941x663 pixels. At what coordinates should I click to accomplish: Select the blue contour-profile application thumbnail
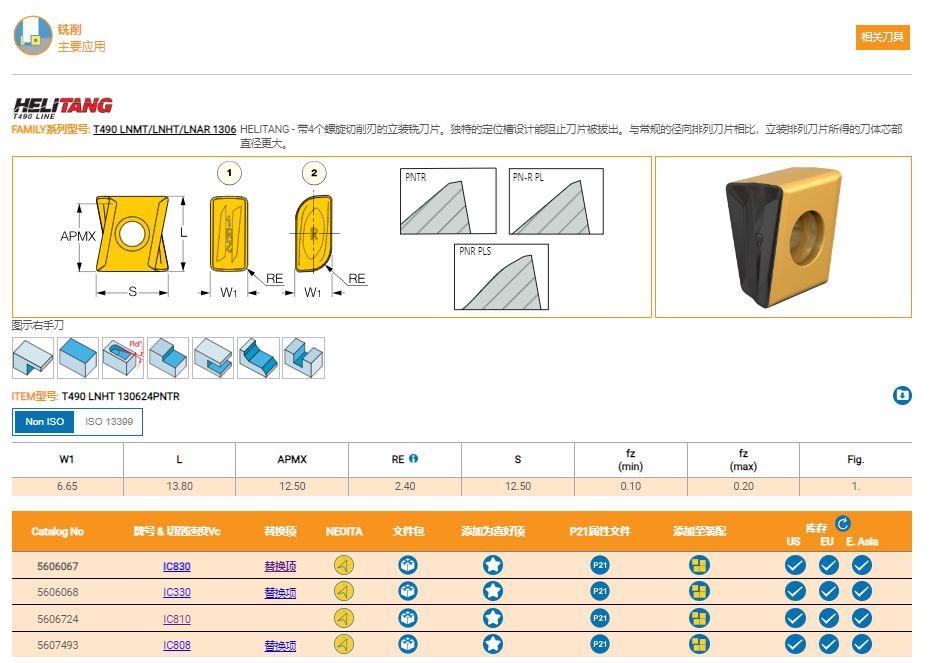pos(259,358)
